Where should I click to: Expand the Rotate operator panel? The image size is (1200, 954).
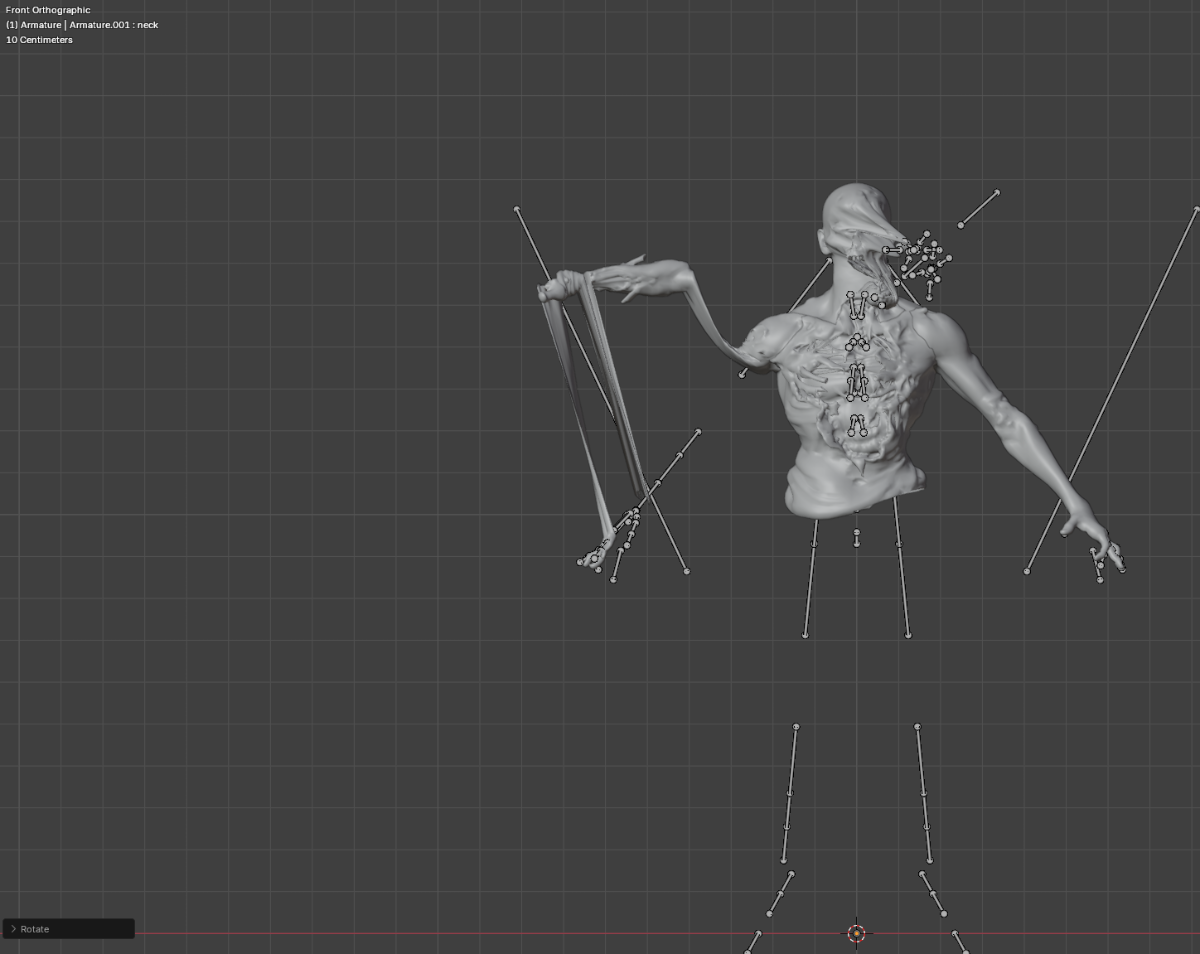point(13,929)
